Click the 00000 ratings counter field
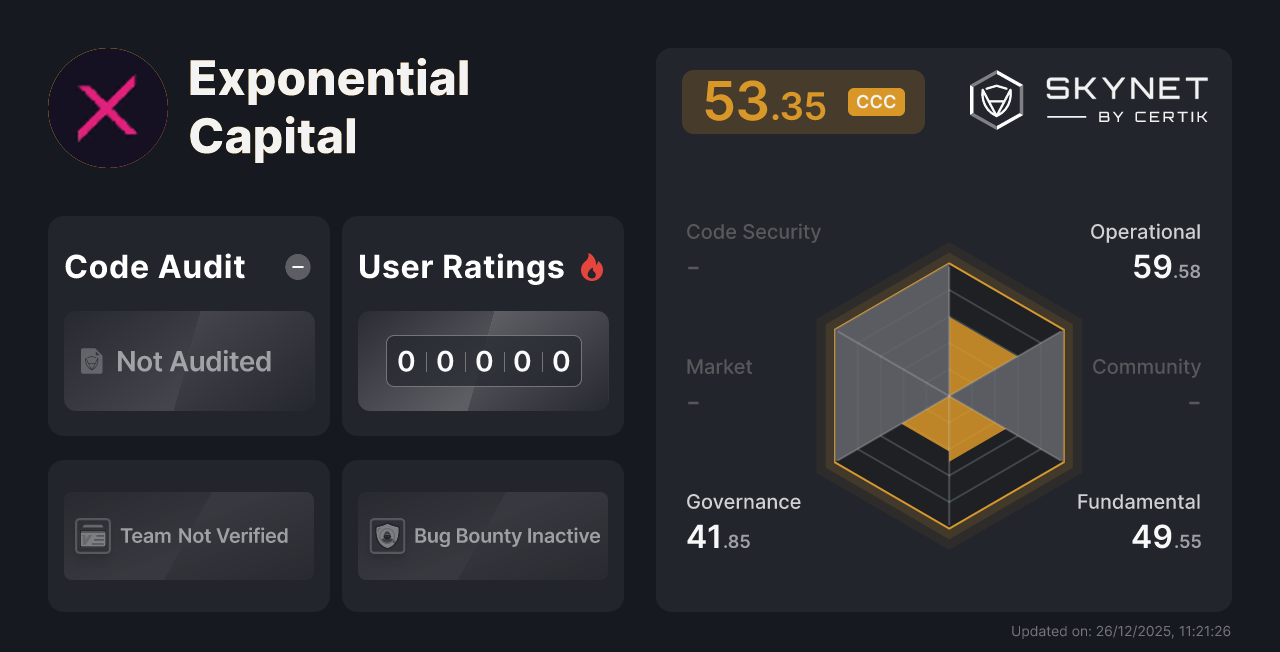 point(483,361)
